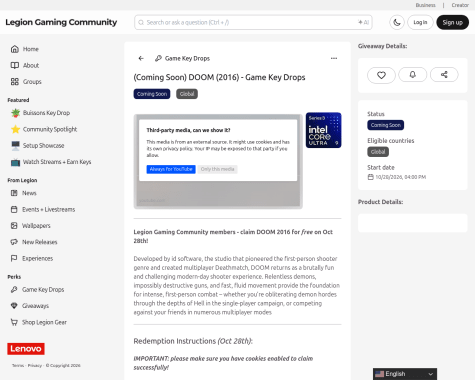Image resolution: width=475 pixels, height=380 pixels.
Task: Click the Log in button
Action: click(420, 22)
